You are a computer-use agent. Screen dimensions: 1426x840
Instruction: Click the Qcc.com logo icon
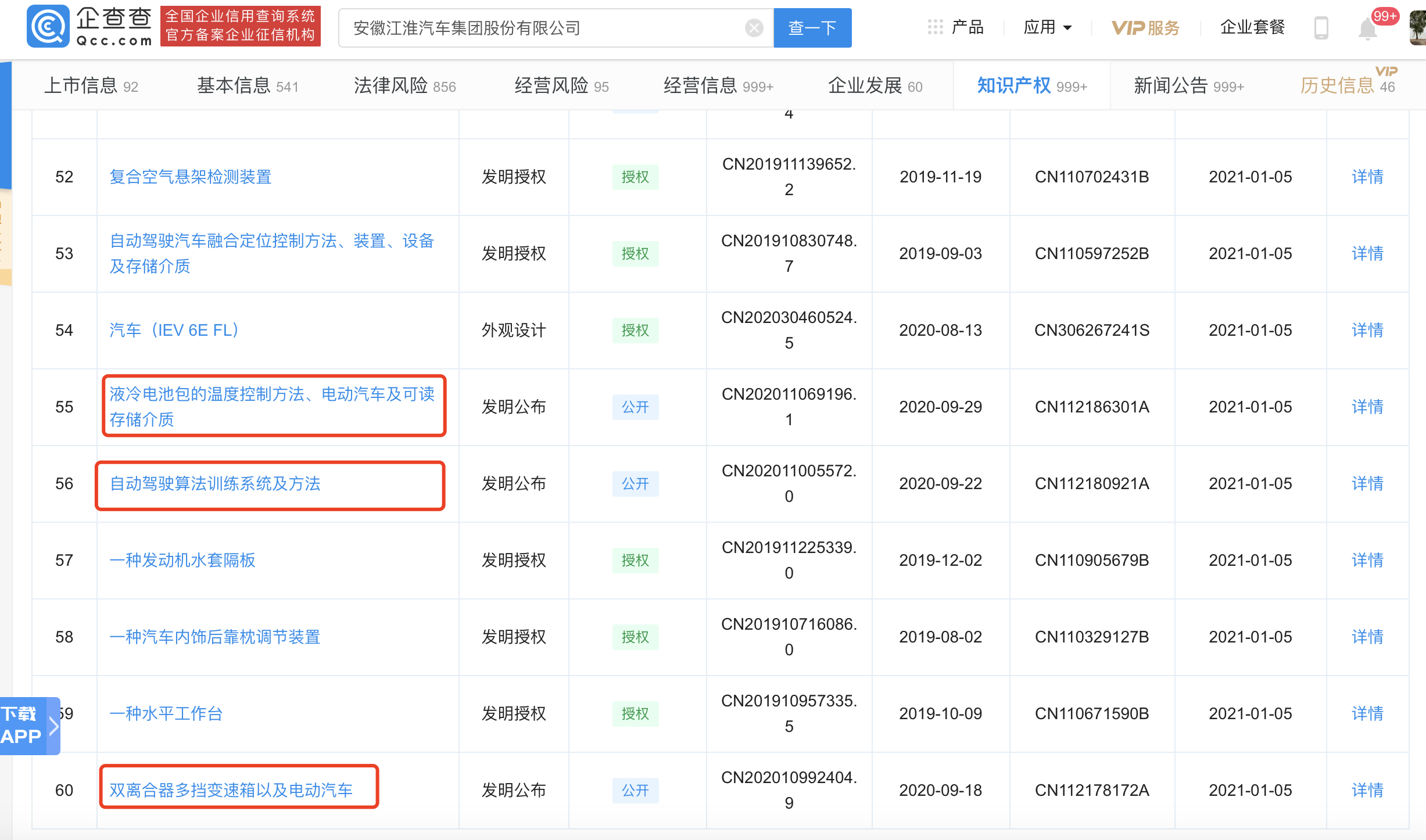click(48, 26)
